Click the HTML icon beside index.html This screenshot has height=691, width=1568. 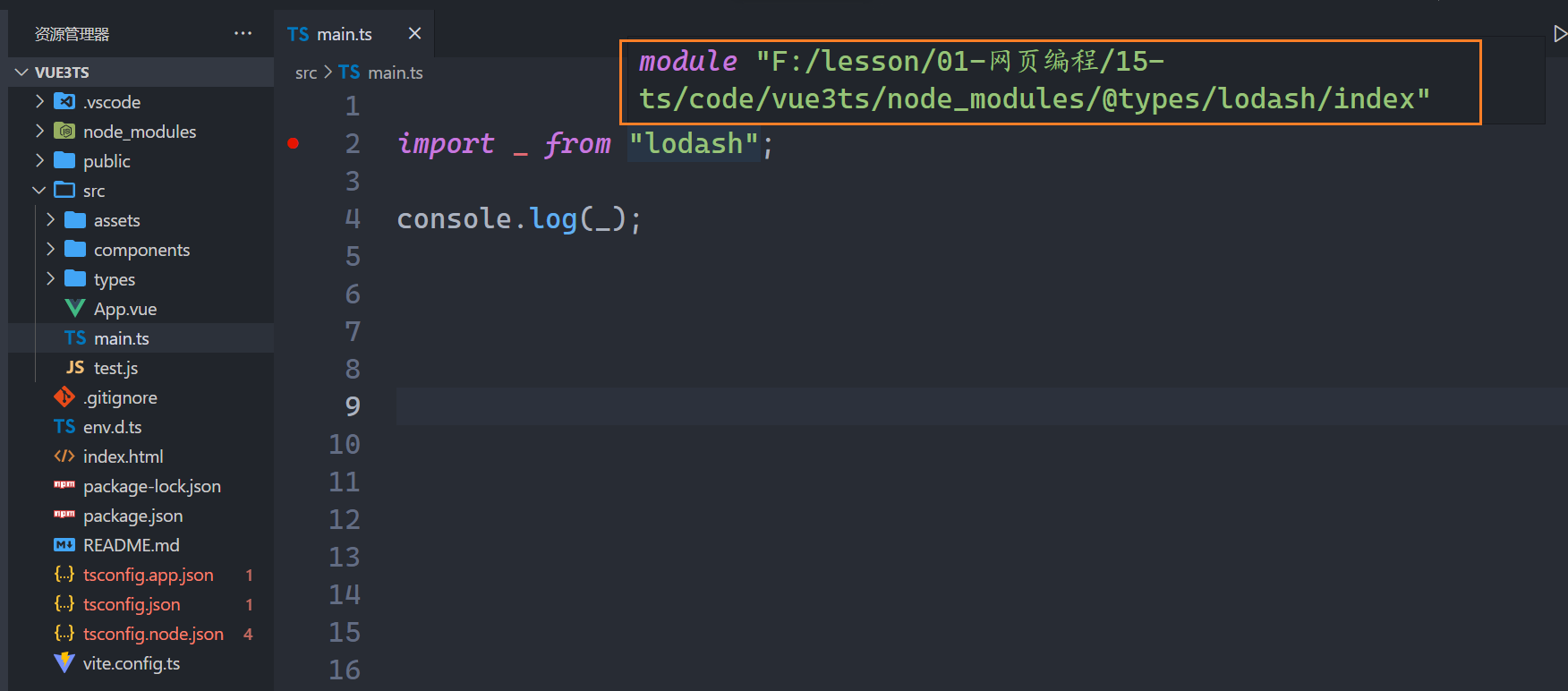(x=64, y=456)
